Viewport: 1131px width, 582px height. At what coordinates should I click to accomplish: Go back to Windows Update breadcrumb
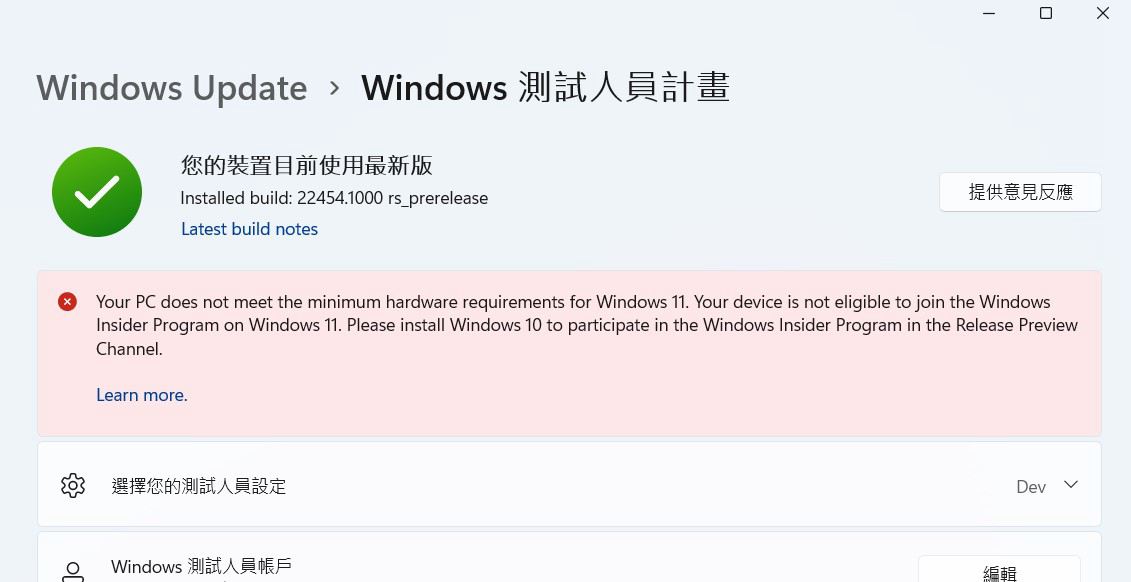172,88
